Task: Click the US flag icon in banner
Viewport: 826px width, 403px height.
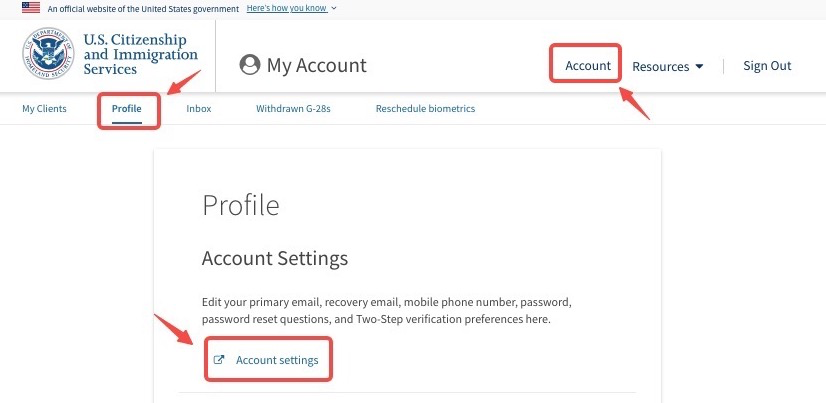Action: coord(30,7)
